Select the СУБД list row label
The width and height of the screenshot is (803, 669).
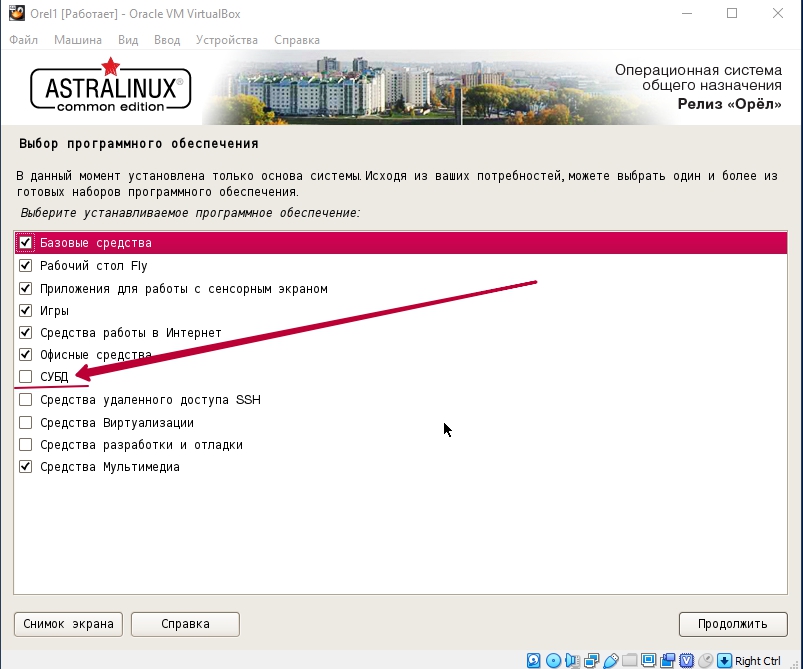coord(54,377)
